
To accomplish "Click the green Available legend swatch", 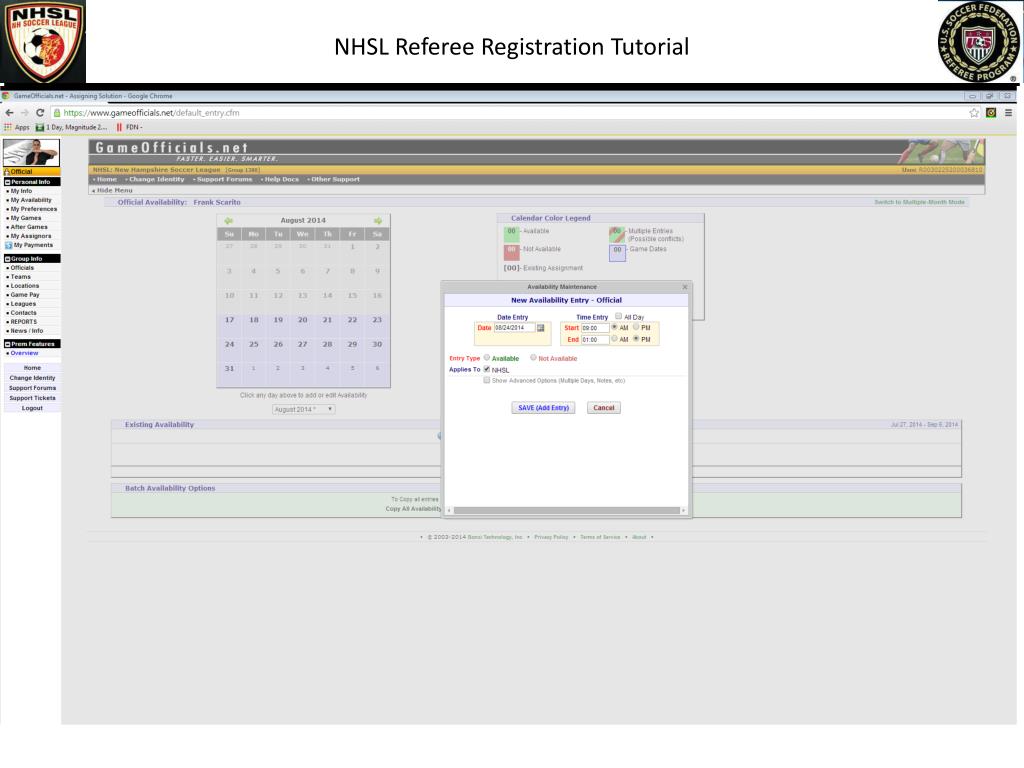I will point(511,234).
